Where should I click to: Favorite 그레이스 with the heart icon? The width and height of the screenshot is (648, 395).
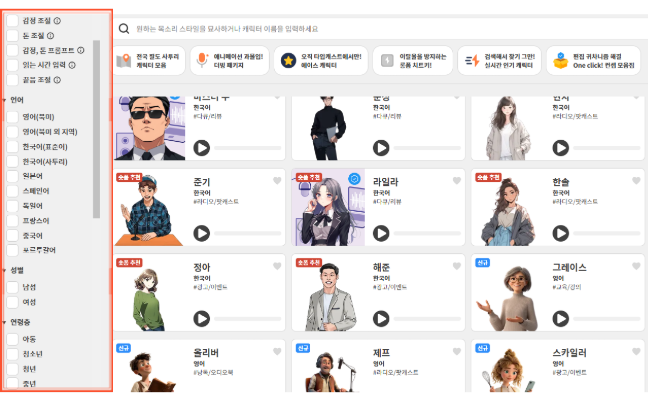636,266
